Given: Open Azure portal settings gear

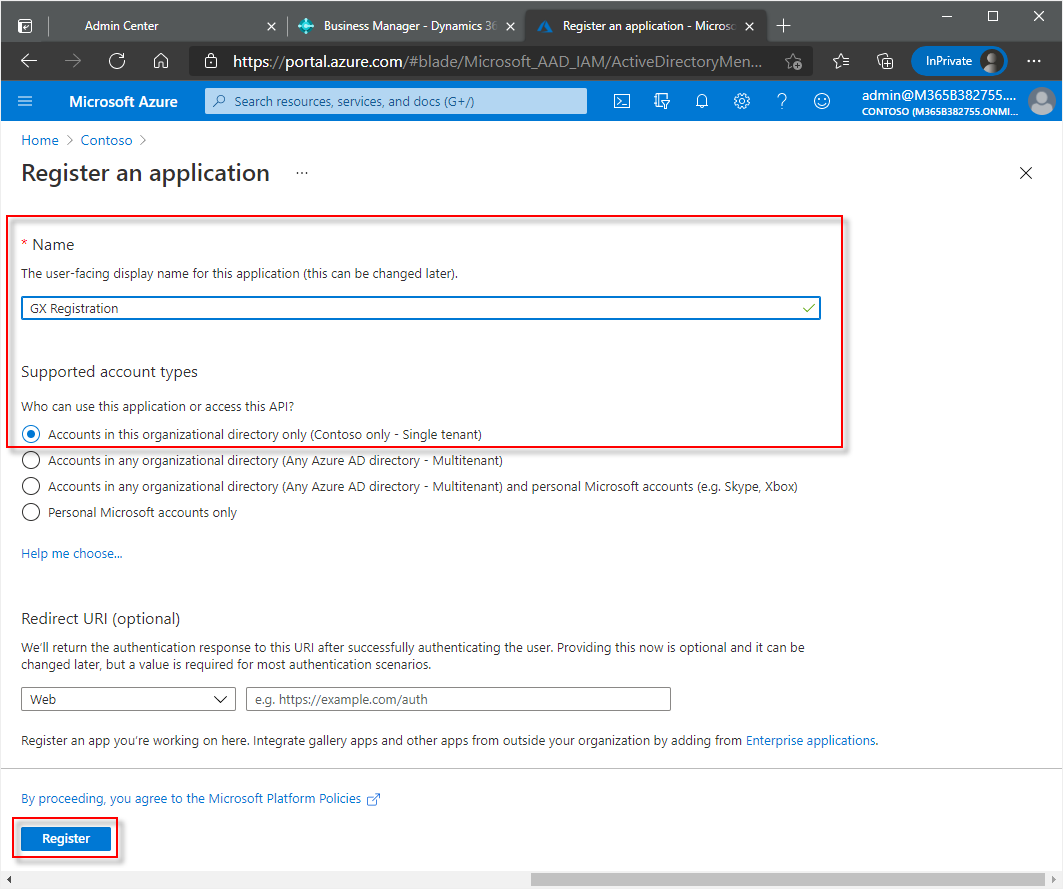Looking at the screenshot, I should click(x=742, y=101).
